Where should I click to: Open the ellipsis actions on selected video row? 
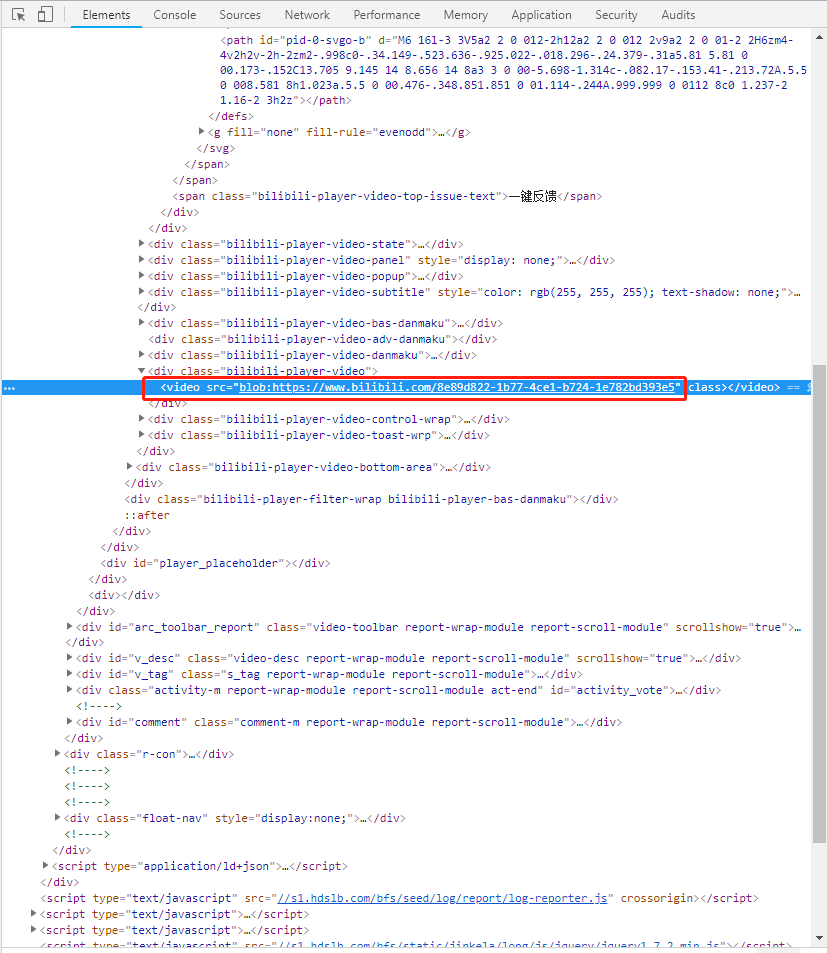tap(9, 388)
